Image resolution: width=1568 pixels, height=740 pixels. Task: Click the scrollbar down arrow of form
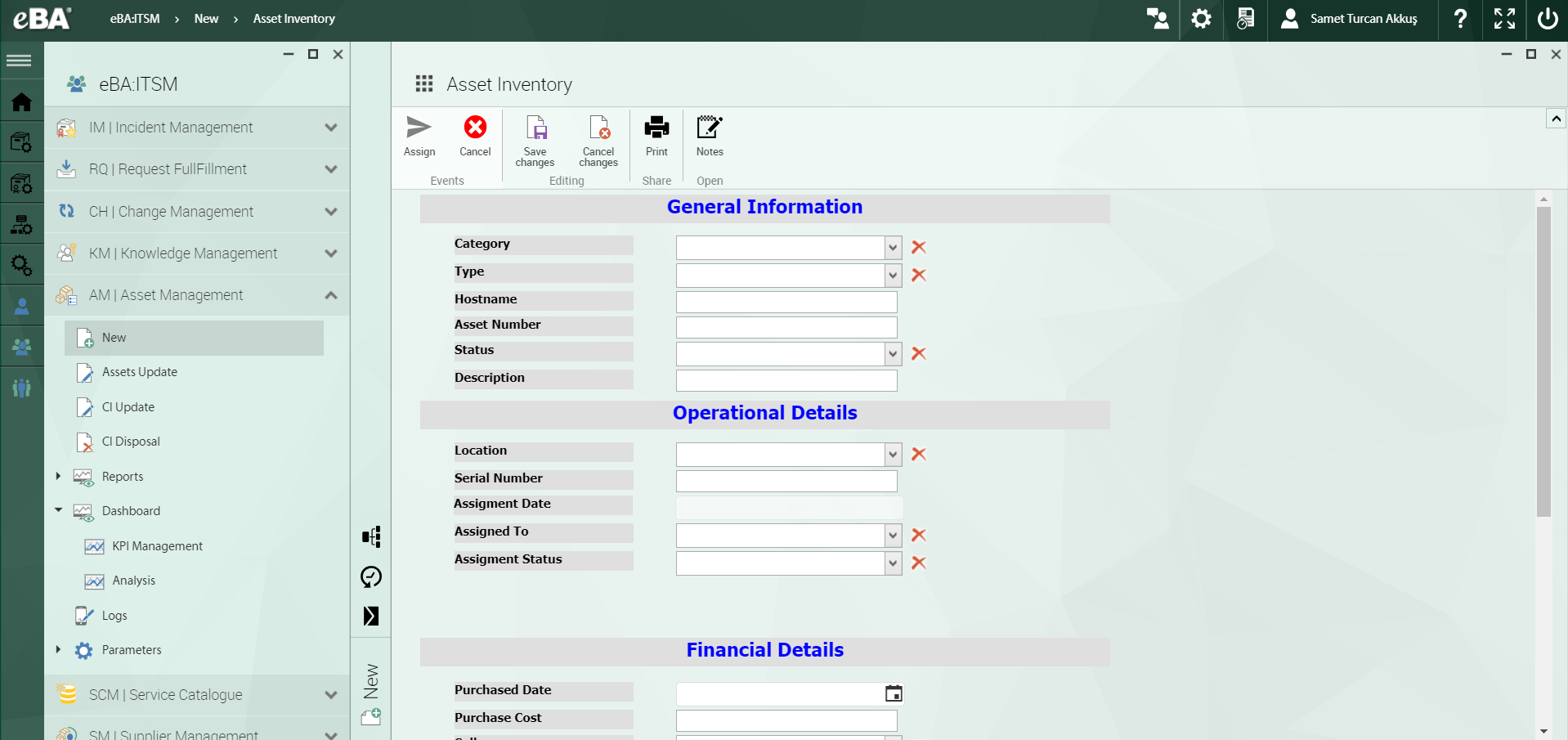(x=1543, y=731)
